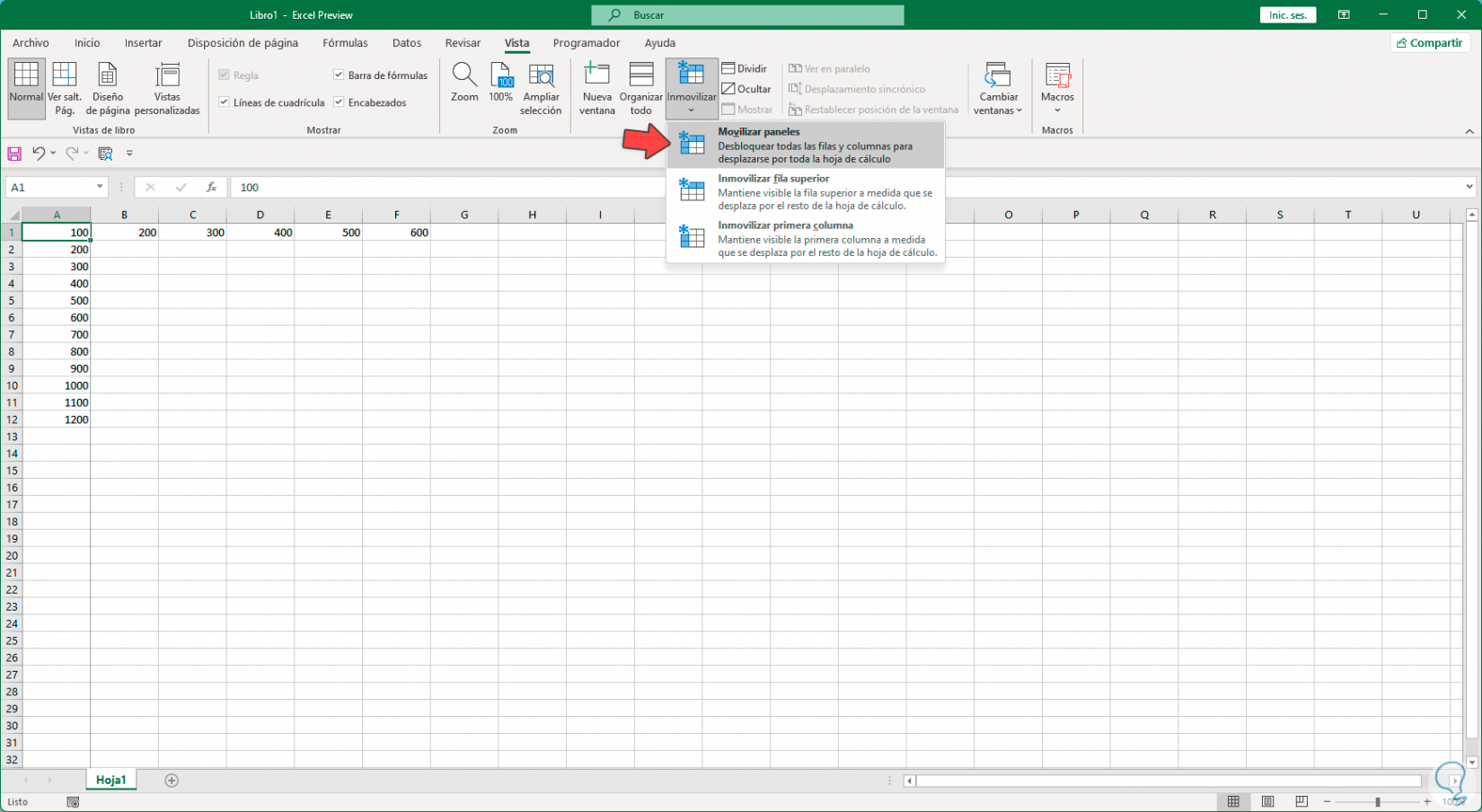Click the Buscar search box
The height and width of the screenshot is (812, 1482).
click(x=747, y=15)
